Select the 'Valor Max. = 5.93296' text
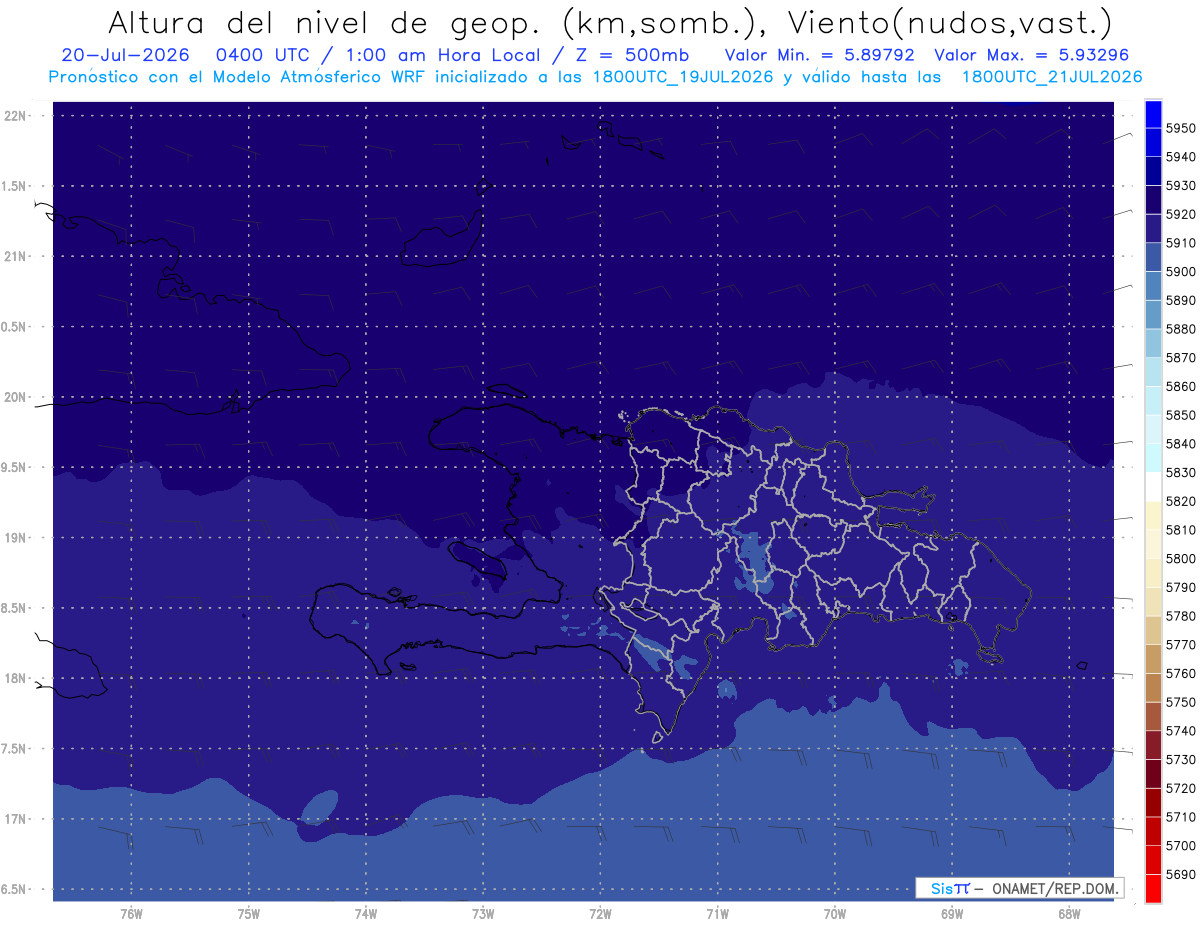This screenshot has width=1200, height=927. [1032, 55]
